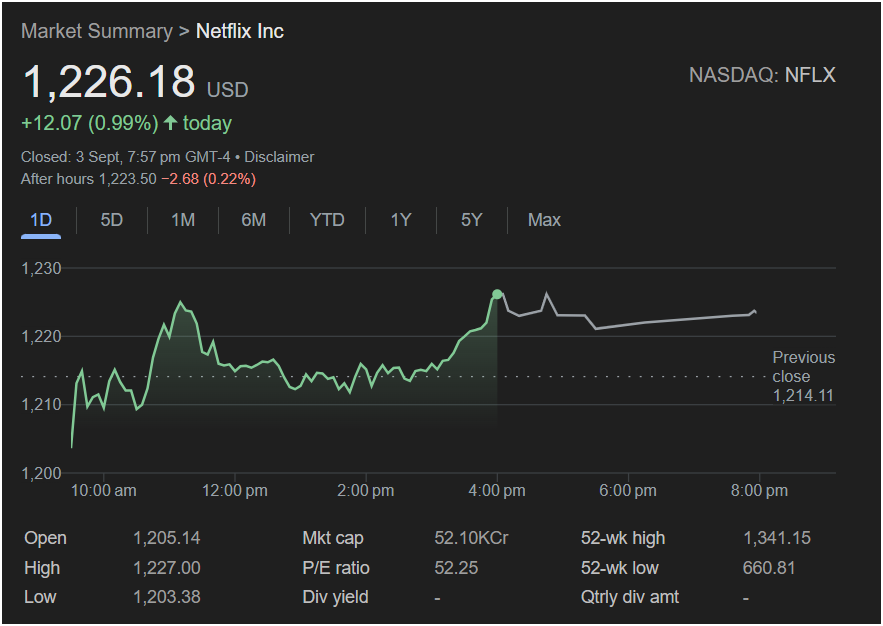Click the Low value 1,203.38

pyautogui.click(x=167, y=597)
